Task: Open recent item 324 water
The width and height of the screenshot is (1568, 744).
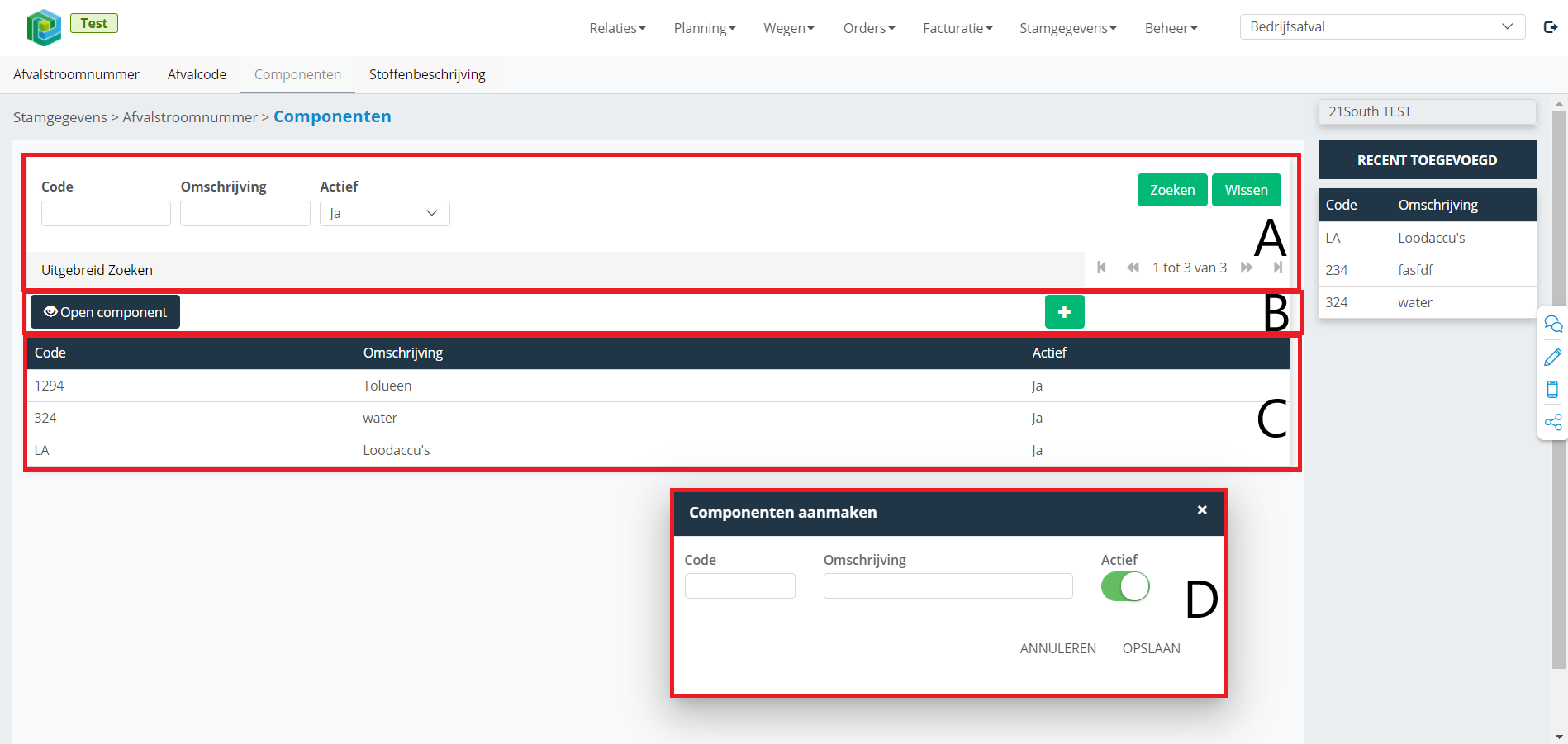Action: point(1427,302)
